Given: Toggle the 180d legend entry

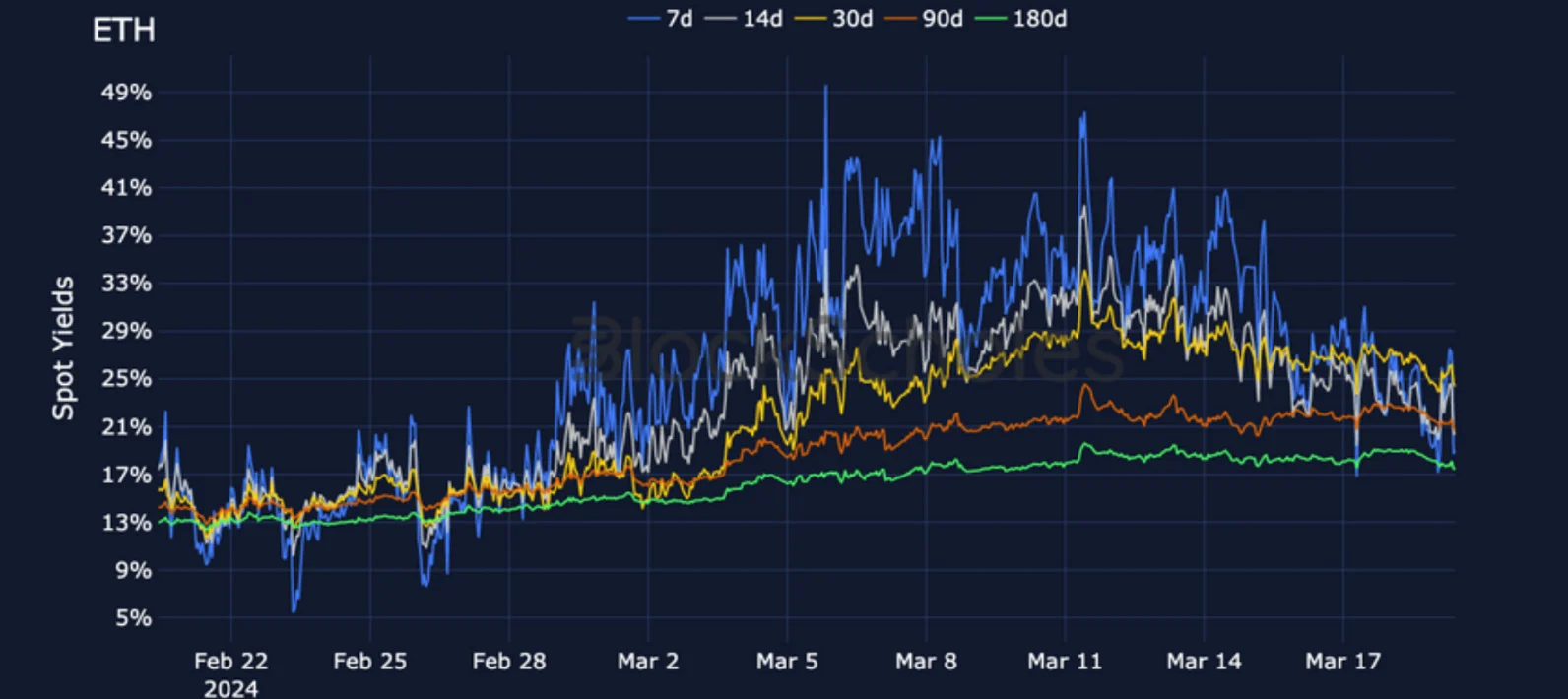Looking at the screenshot, I should 1020,19.
